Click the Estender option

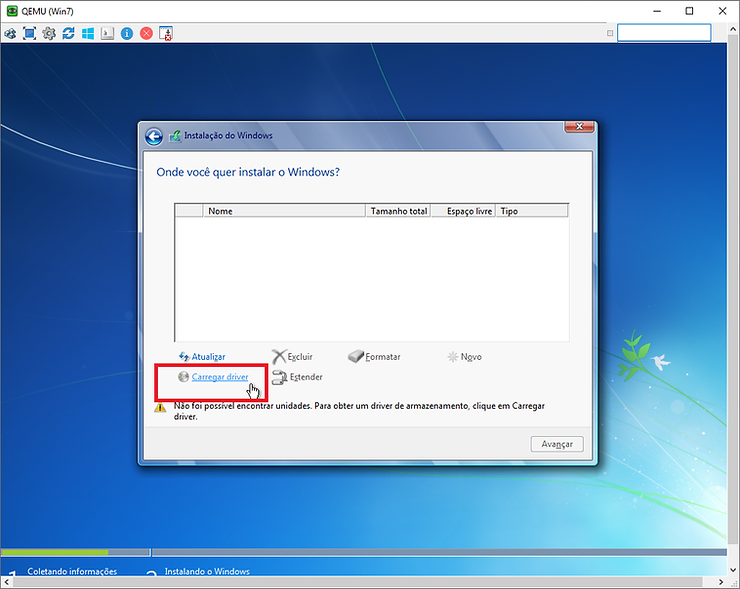306,377
